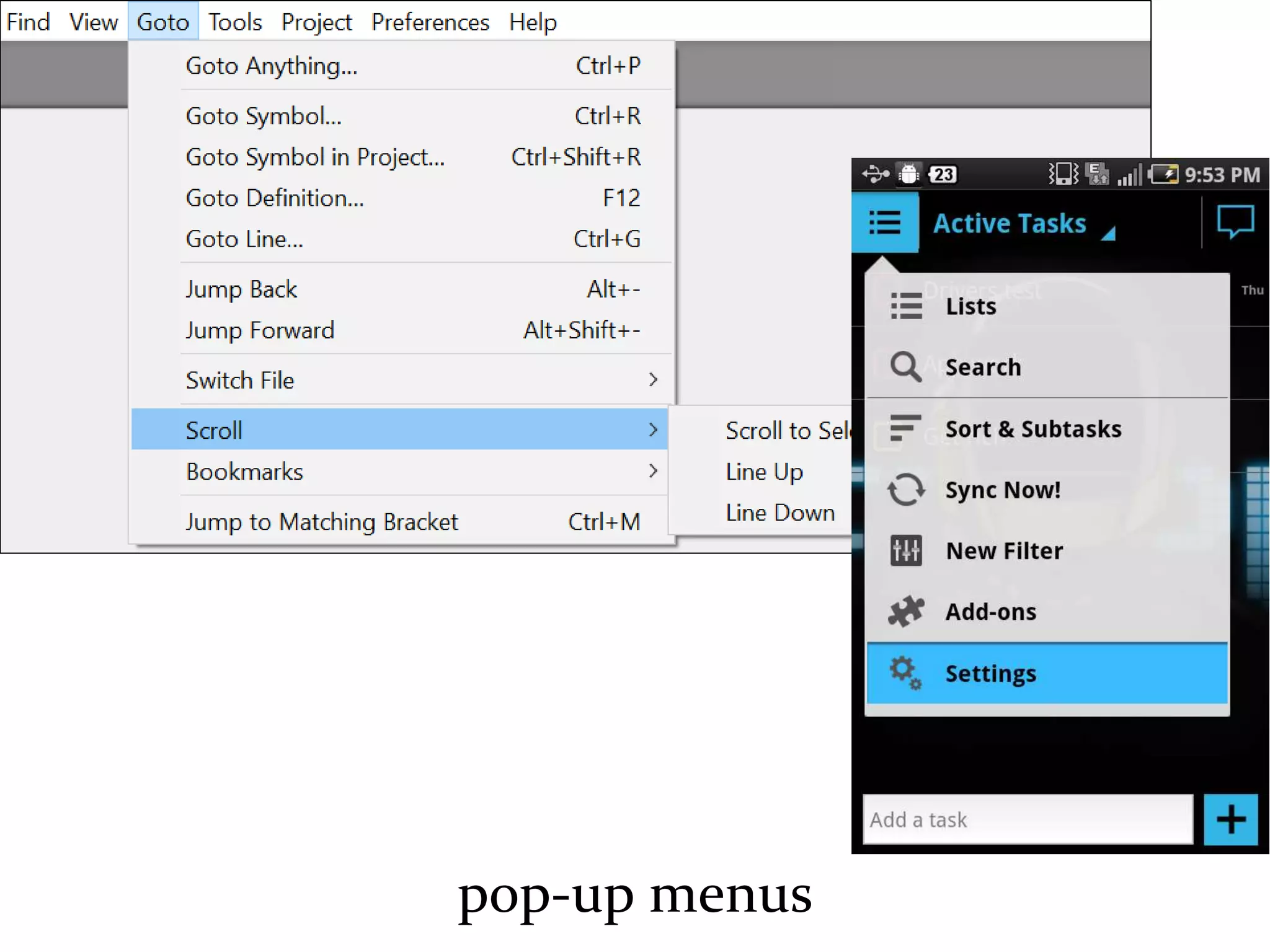Click Jump to Matching Bracket

pyautogui.click(x=321, y=522)
